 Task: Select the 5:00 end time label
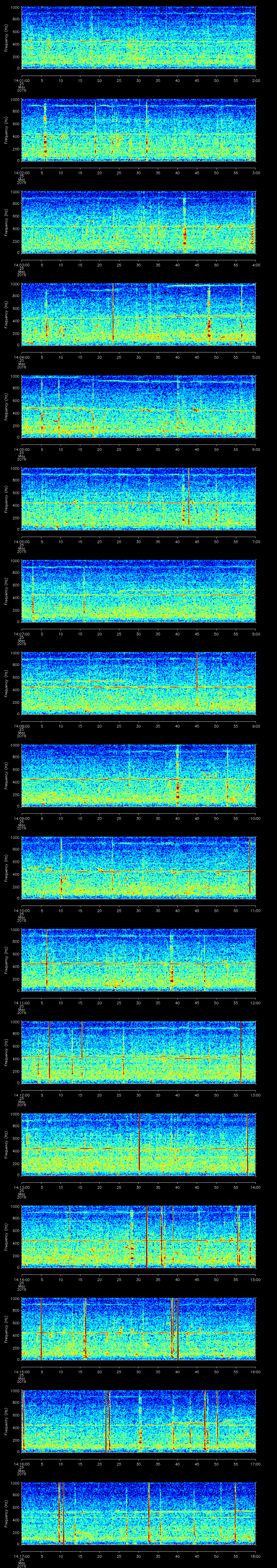[256, 357]
